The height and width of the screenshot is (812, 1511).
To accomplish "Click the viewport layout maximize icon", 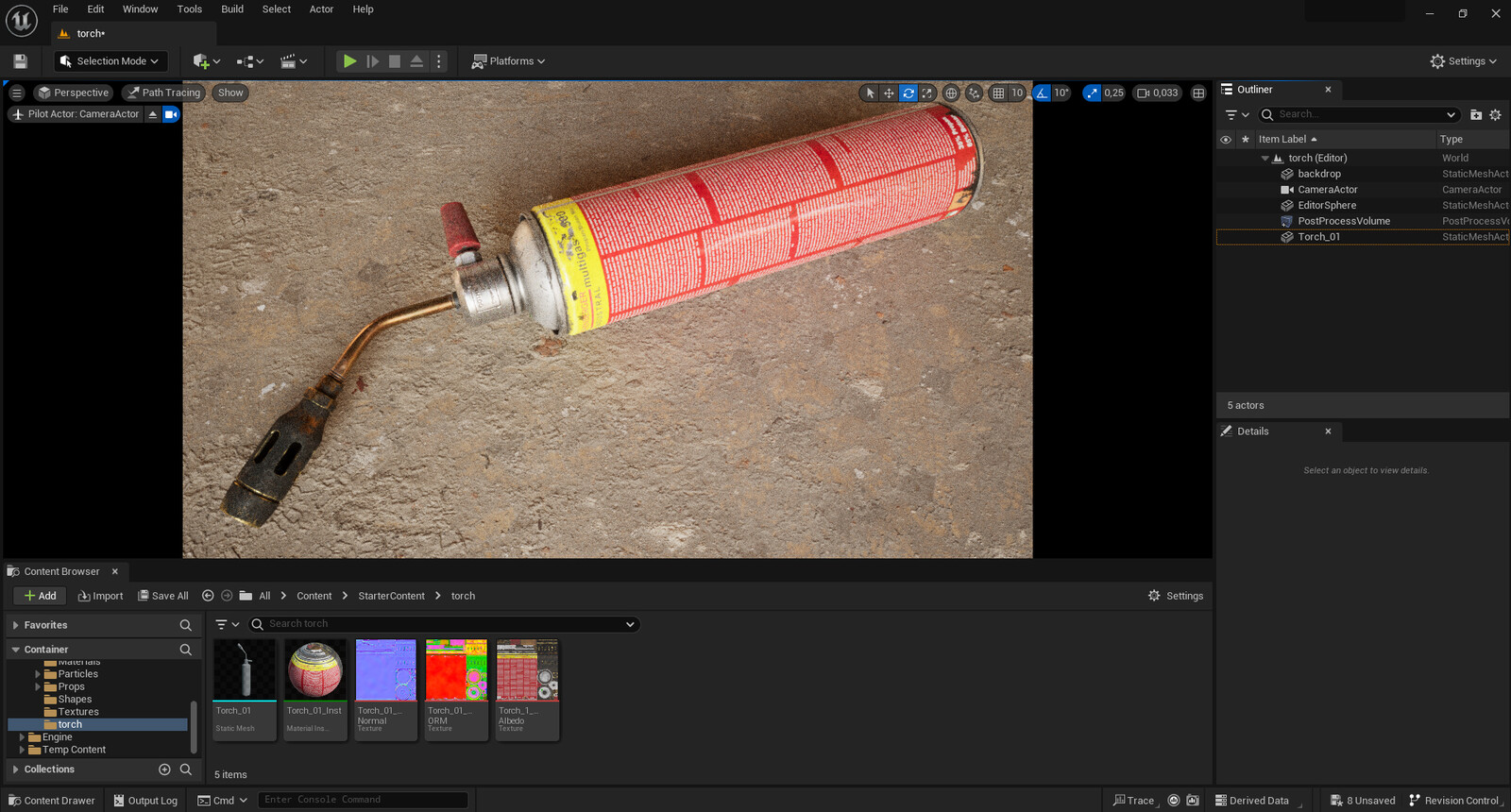I will [1198, 93].
